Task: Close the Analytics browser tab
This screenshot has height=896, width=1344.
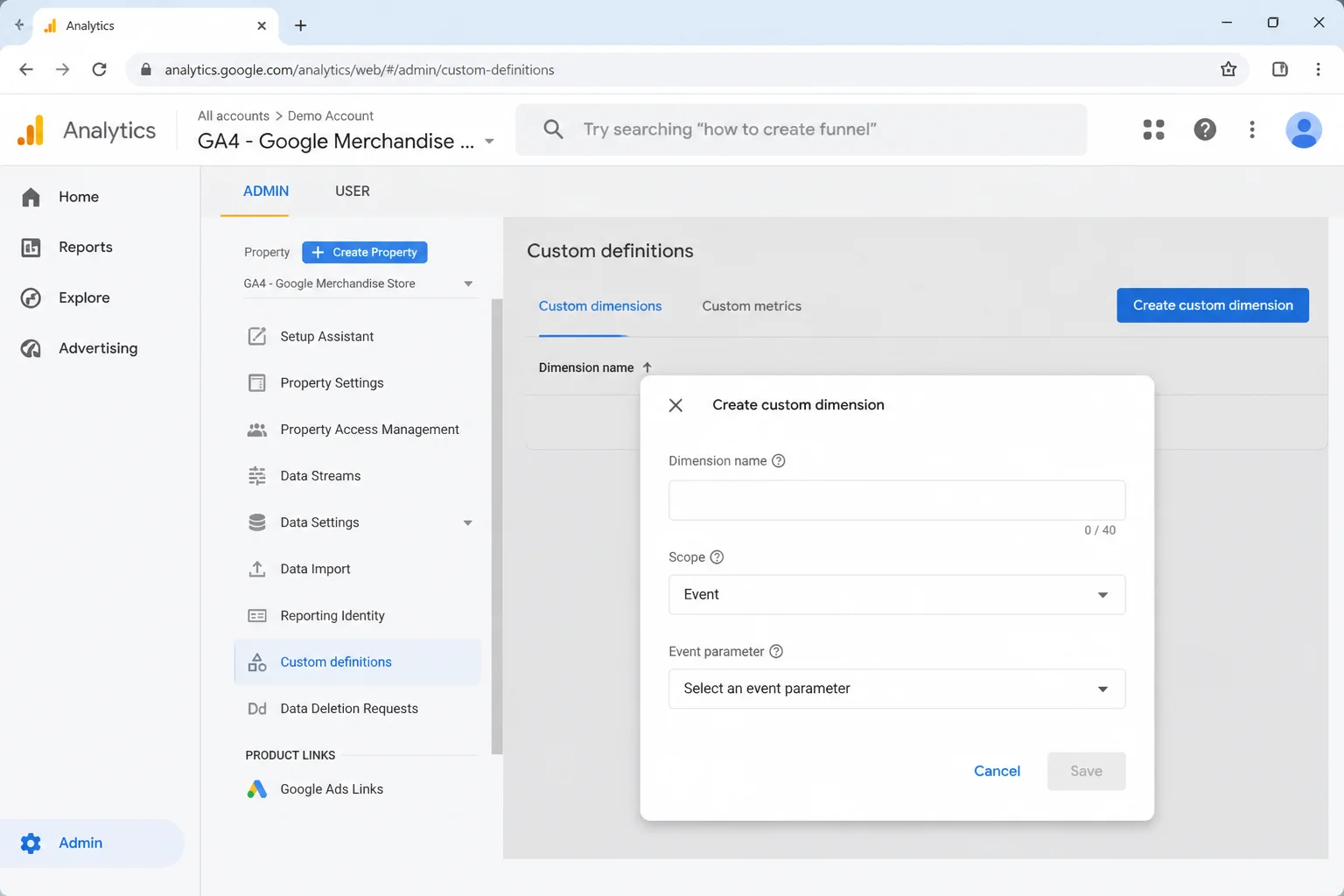Action: click(262, 26)
